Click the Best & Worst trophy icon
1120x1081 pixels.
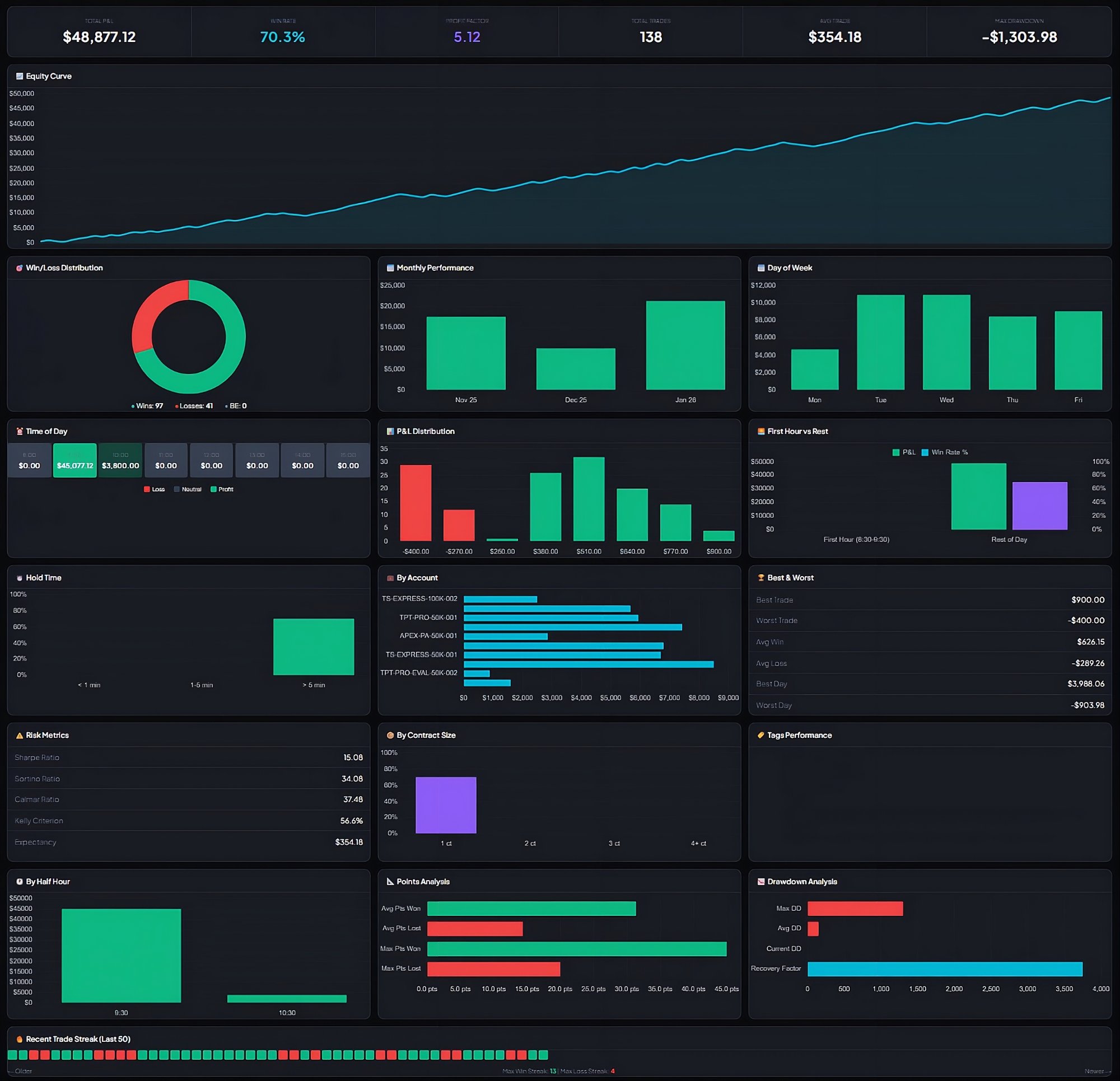click(x=762, y=578)
